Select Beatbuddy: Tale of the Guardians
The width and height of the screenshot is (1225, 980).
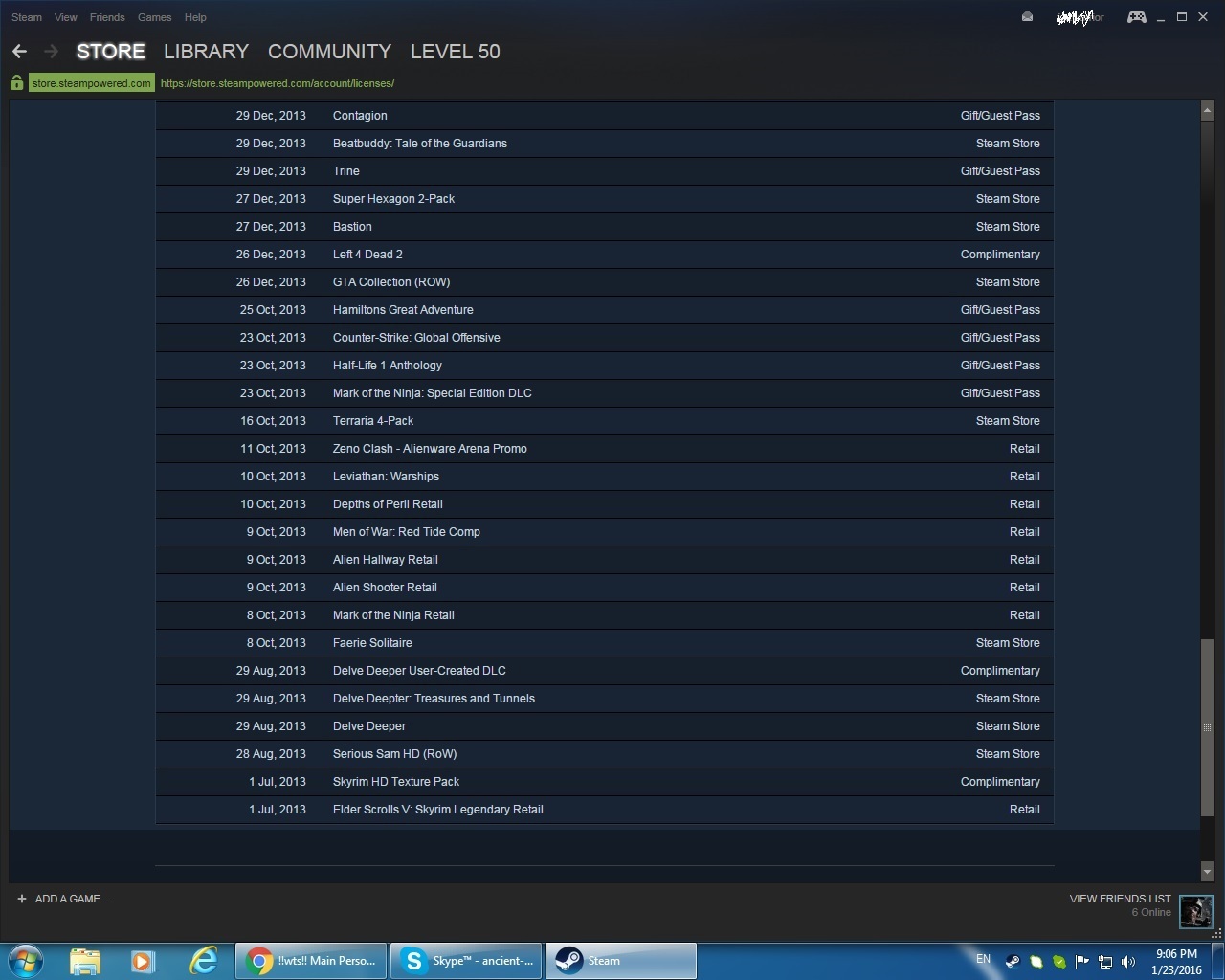click(604, 144)
